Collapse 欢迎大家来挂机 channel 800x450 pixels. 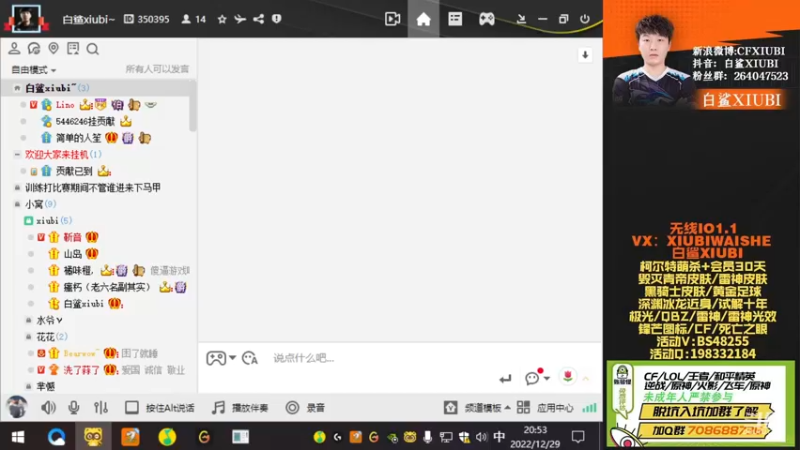pyautogui.click(x=17, y=154)
